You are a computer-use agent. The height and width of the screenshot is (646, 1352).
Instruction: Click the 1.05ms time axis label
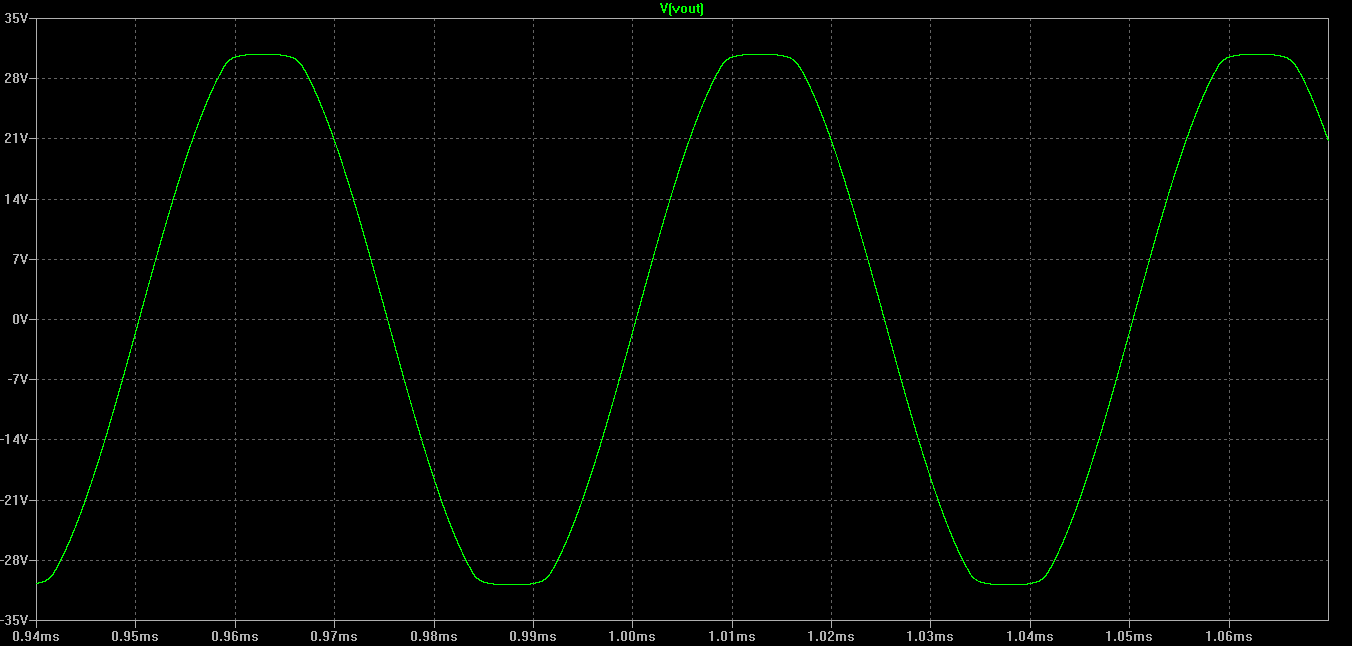click(x=1129, y=636)
